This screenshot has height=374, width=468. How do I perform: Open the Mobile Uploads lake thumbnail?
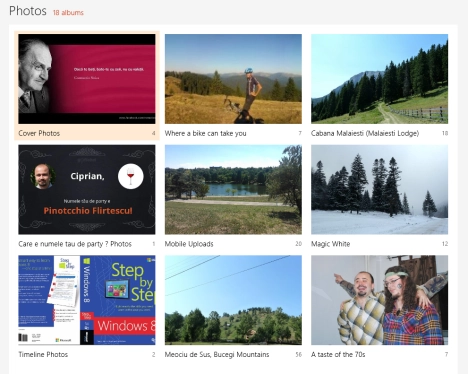[233, 190]
